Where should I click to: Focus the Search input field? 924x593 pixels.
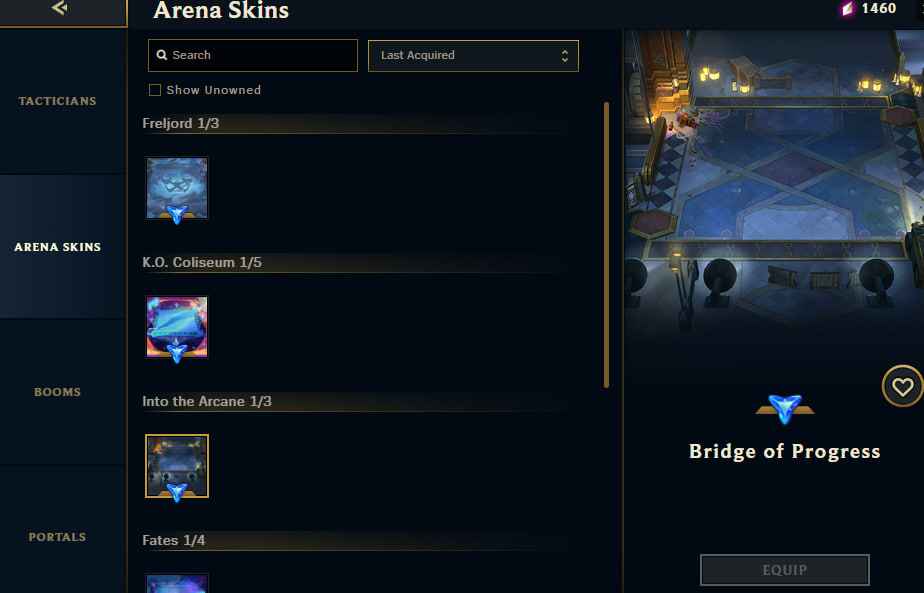coord(253,55)
